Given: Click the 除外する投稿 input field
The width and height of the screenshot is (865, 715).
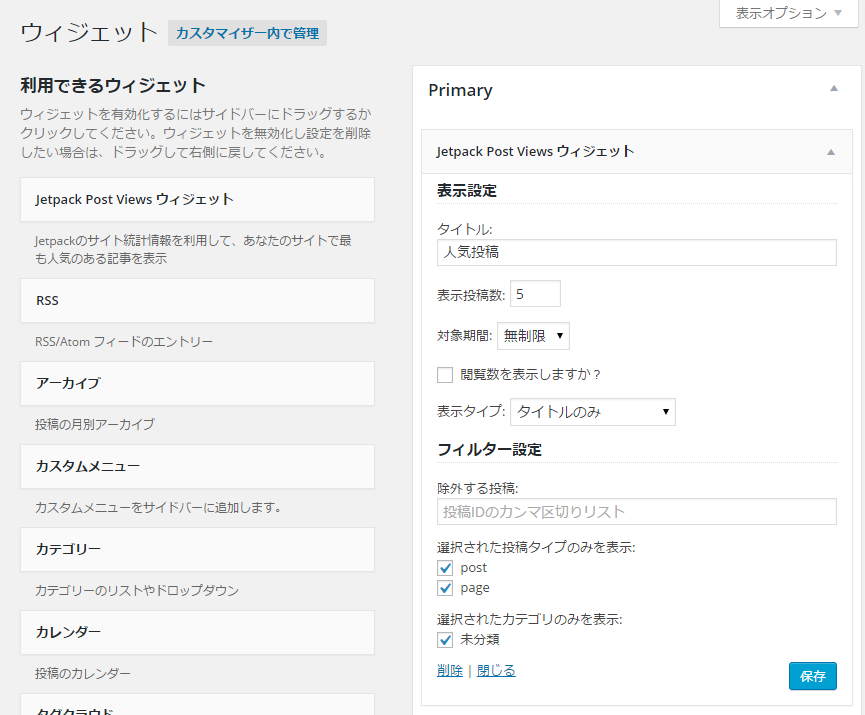Looking at the screenshot, I should (x=637, y=511).
